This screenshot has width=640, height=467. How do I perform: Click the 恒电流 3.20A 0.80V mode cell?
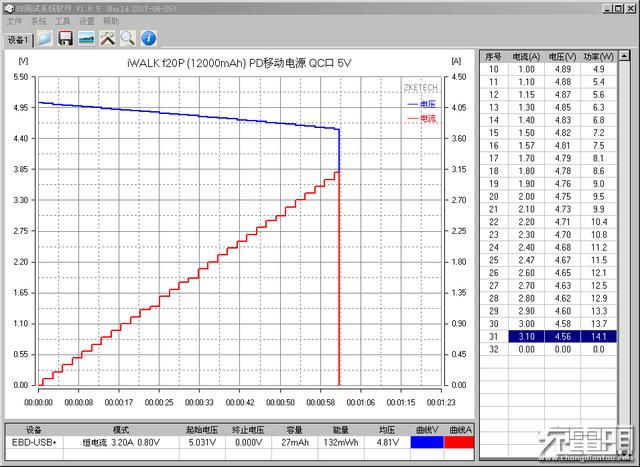[x=121, y=442]
